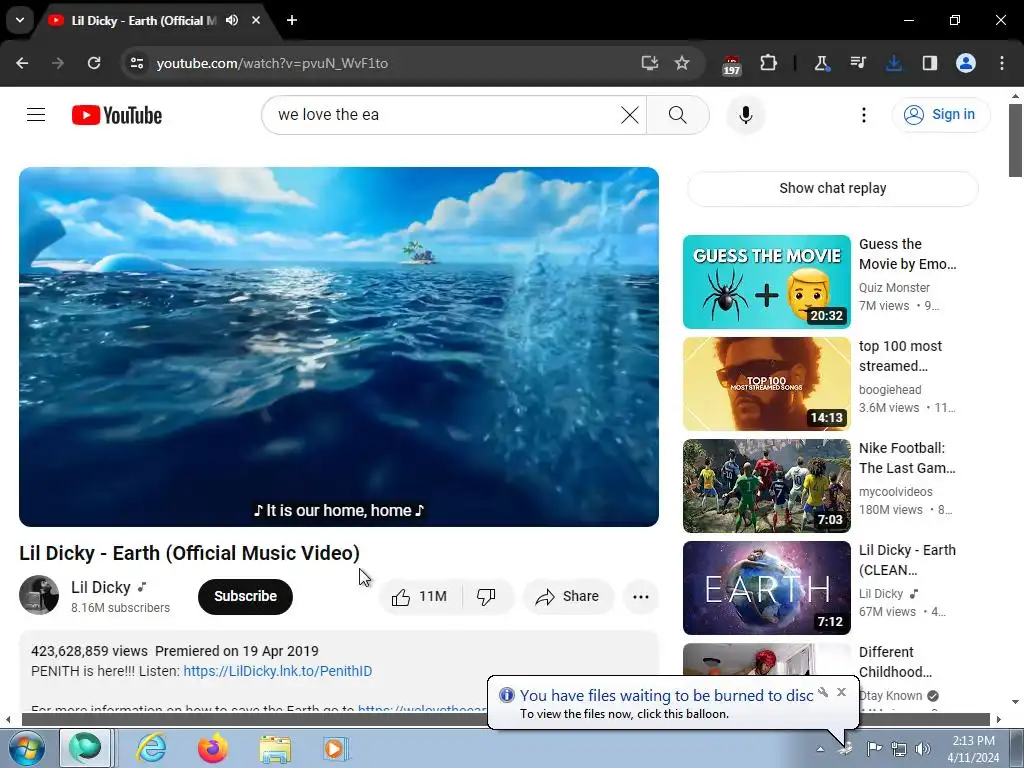Dislike the video
The image size is (1024, 768).
486,596
